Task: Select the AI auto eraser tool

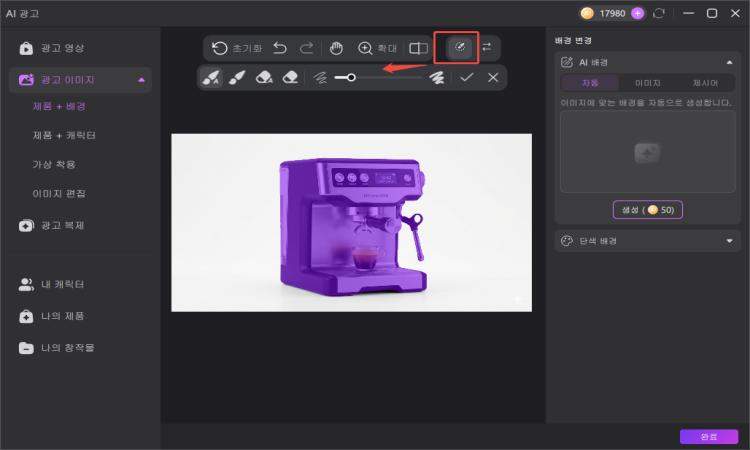Action: 264,77
